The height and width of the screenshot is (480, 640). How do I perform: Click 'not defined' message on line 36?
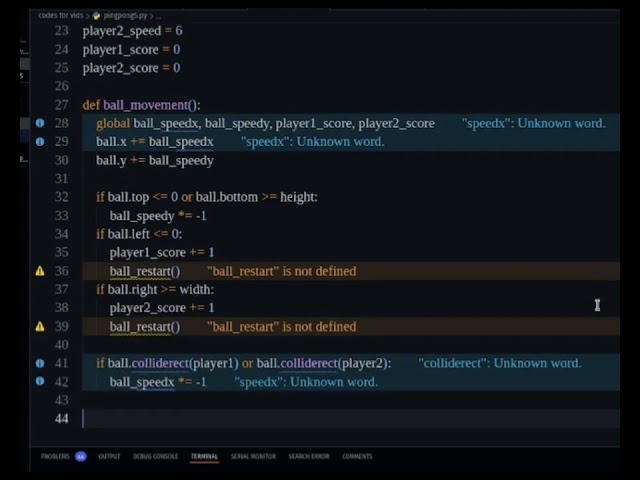282,271
